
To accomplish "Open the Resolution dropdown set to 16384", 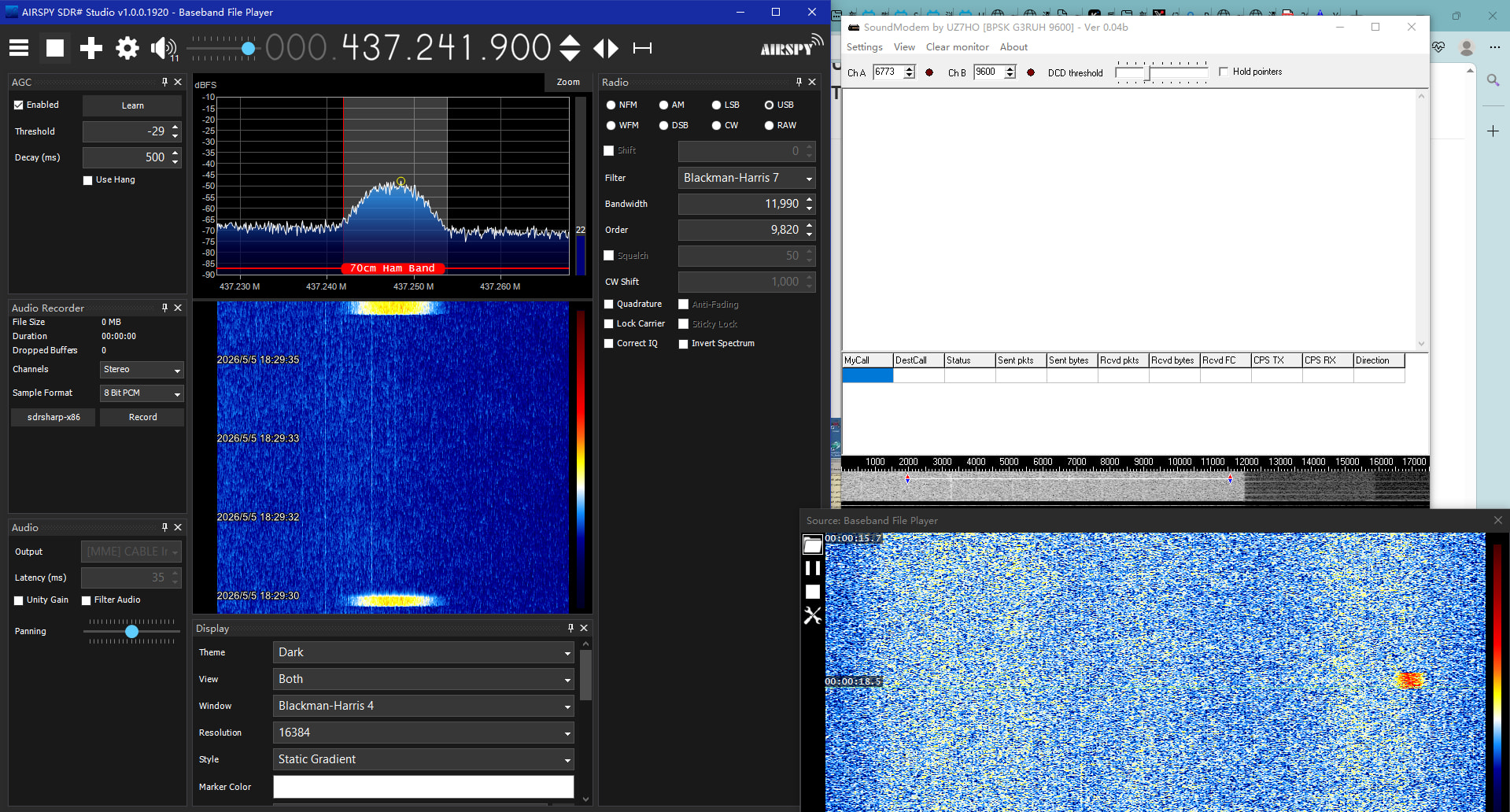I will click(x=423, y=733).
